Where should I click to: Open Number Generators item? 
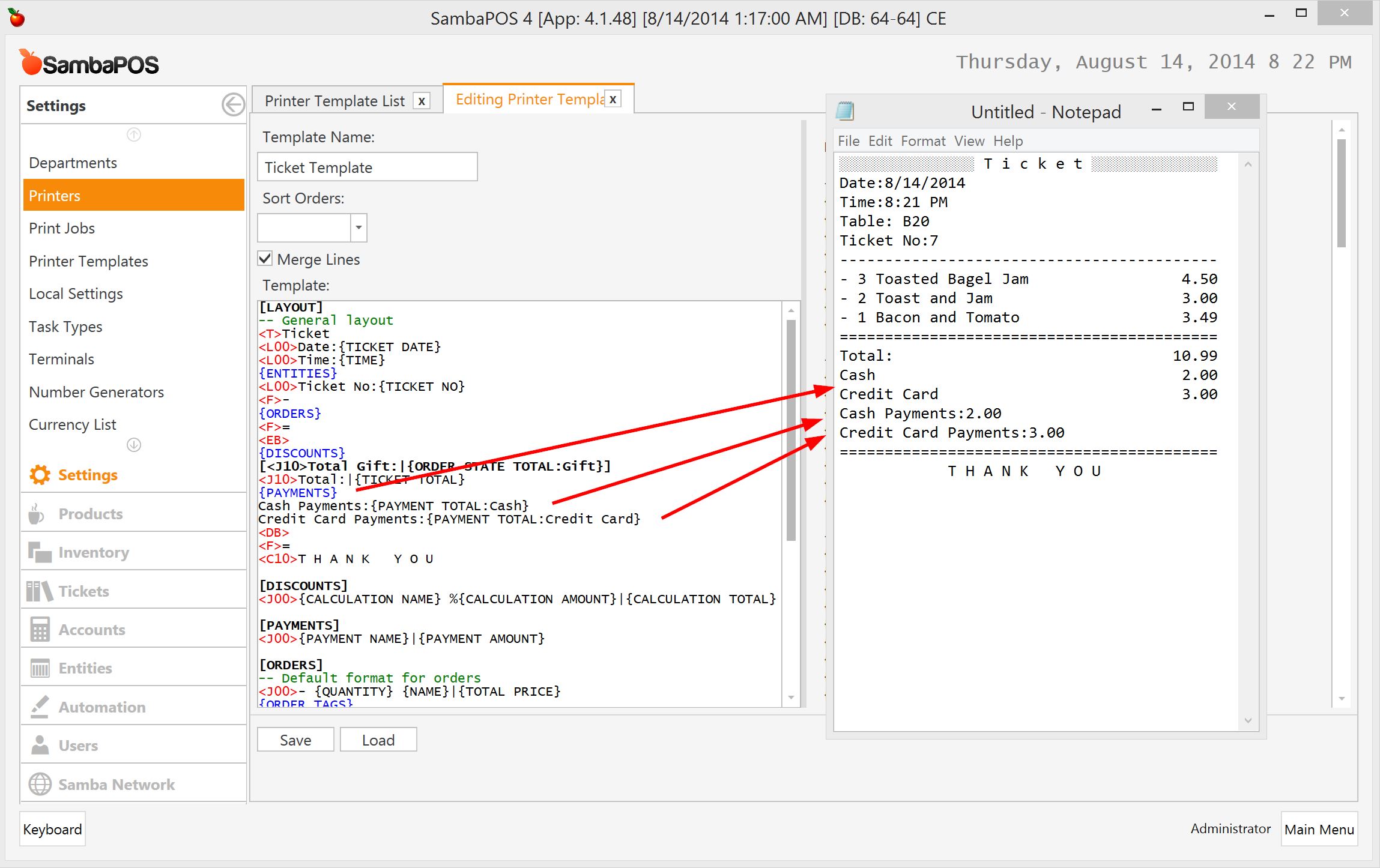[133, 392]
